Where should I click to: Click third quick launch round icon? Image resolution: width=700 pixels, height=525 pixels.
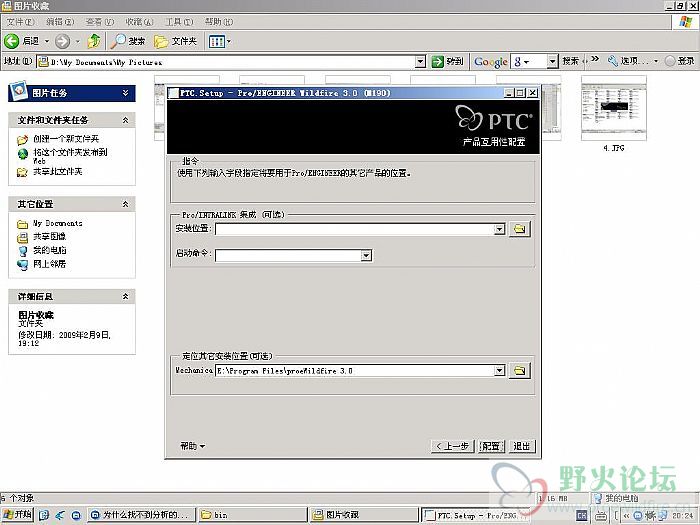tap(76, 515)
